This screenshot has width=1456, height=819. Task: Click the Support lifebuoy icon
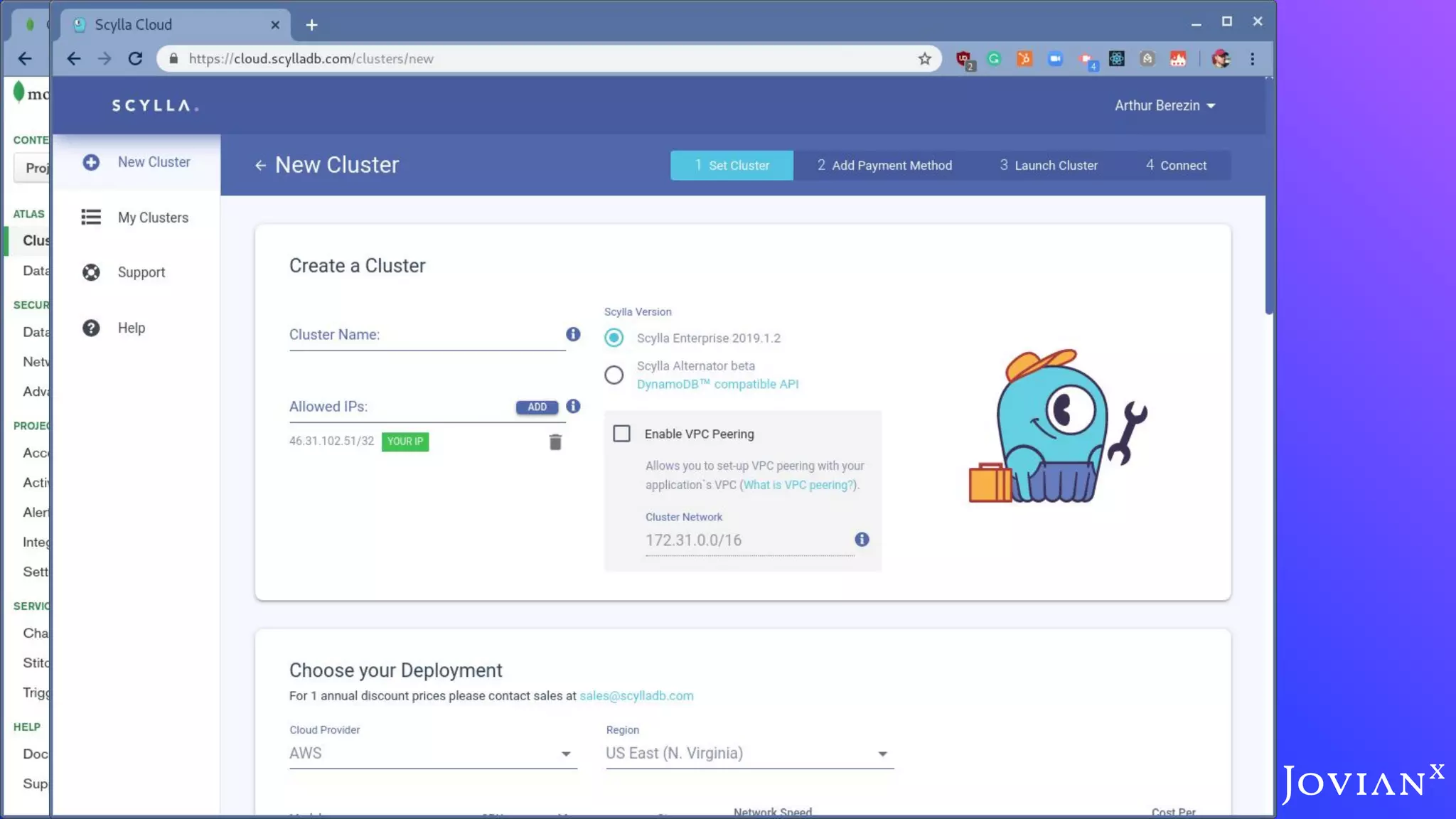coord(91,272)
